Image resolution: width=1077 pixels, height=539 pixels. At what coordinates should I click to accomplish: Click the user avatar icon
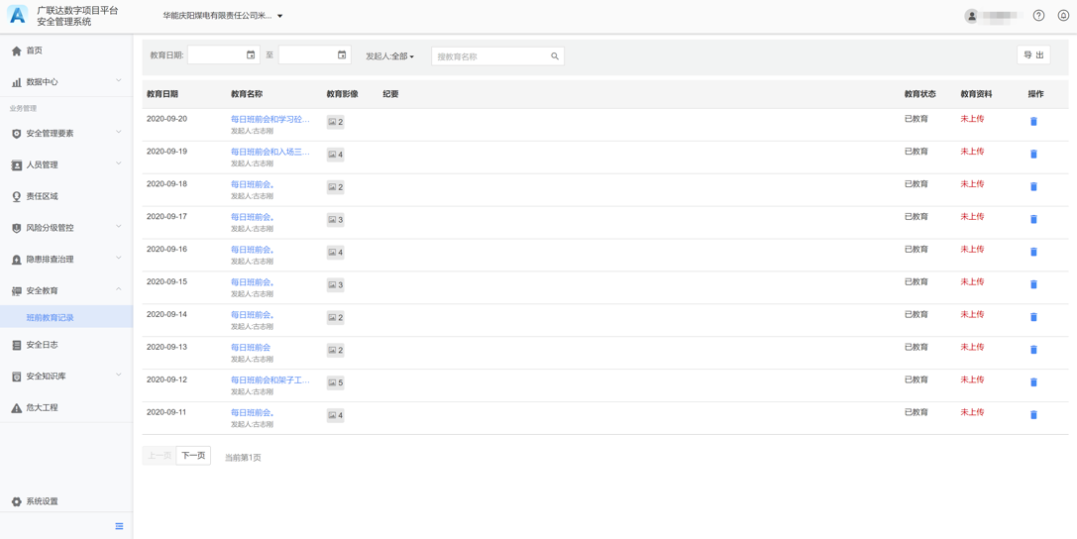pos(971,16)
